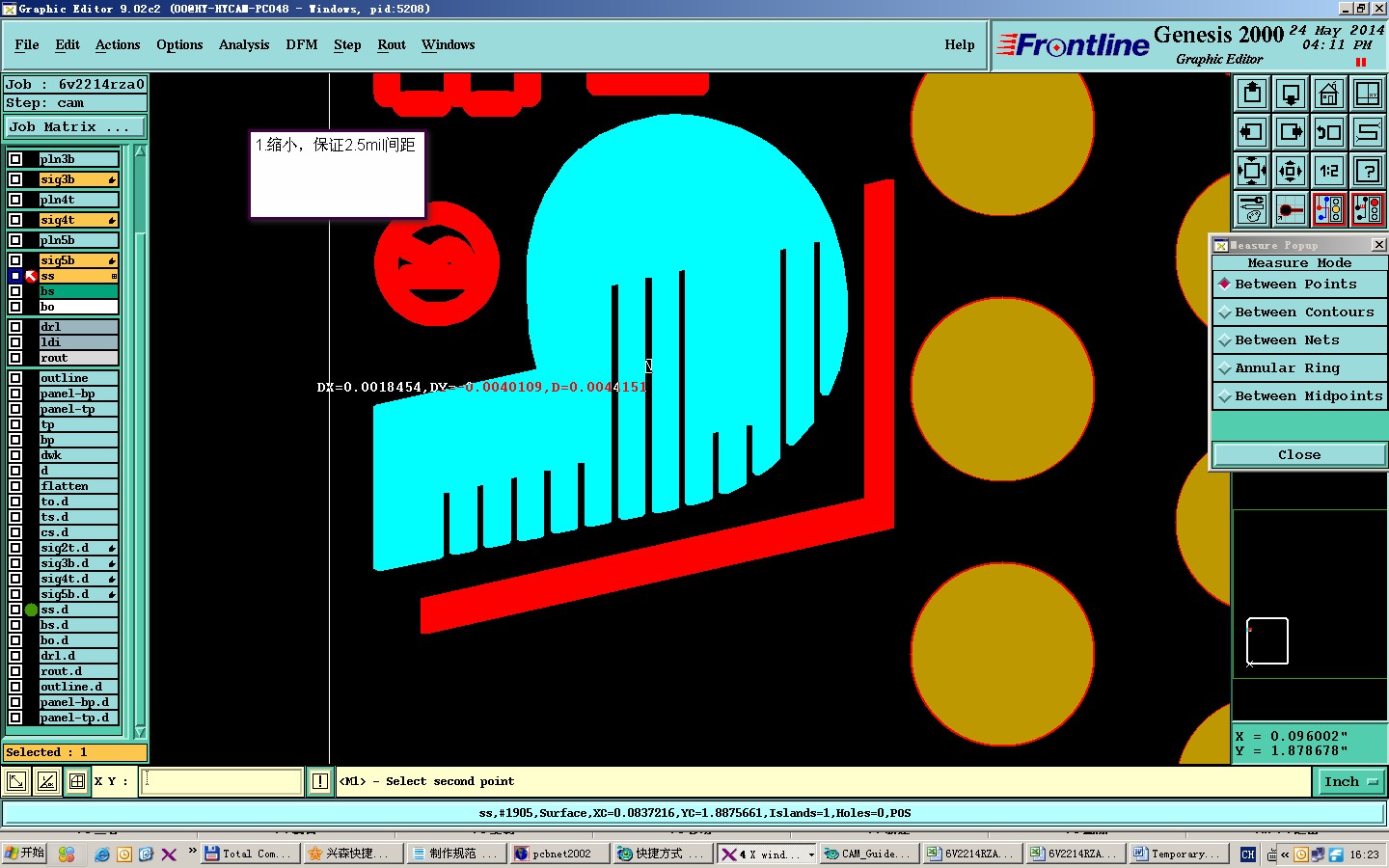The height and width of the screenshot is (868, 1389).
Task: Click the XY split window icon
Action: pyautogui.click(x=1368, y=94)
